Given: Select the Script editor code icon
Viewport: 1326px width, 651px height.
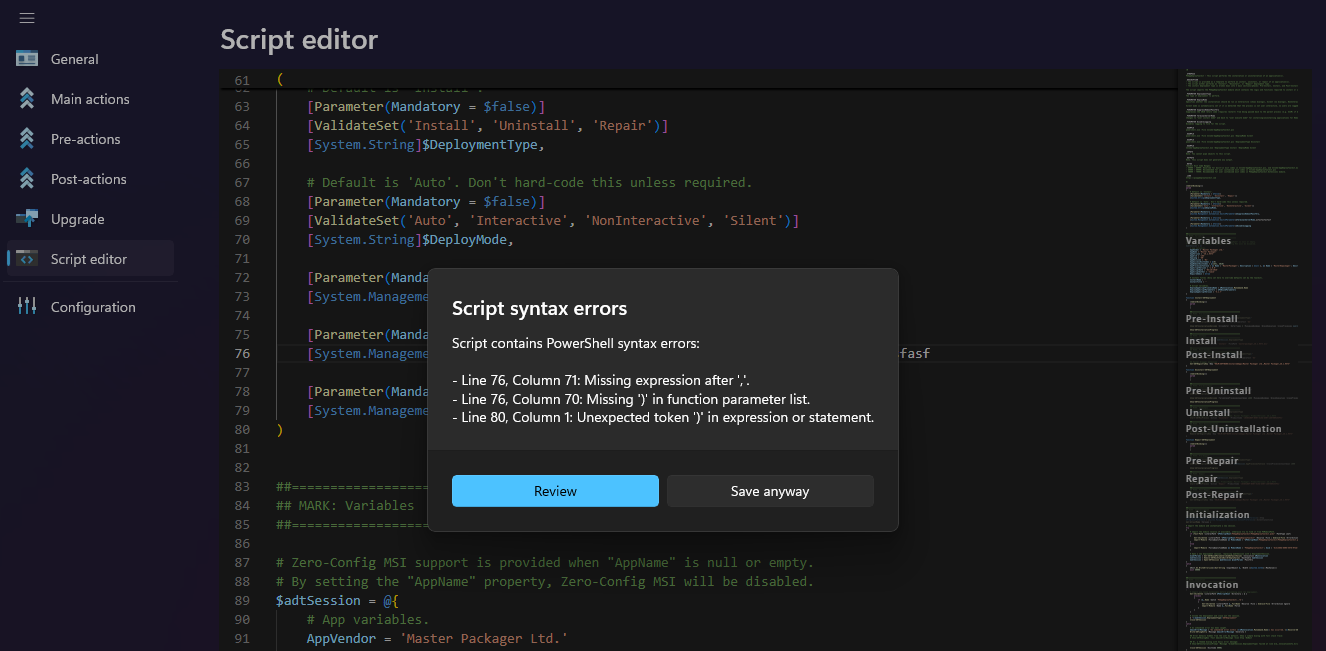Looking at the screenshot, I should click(x=27, y=258).
